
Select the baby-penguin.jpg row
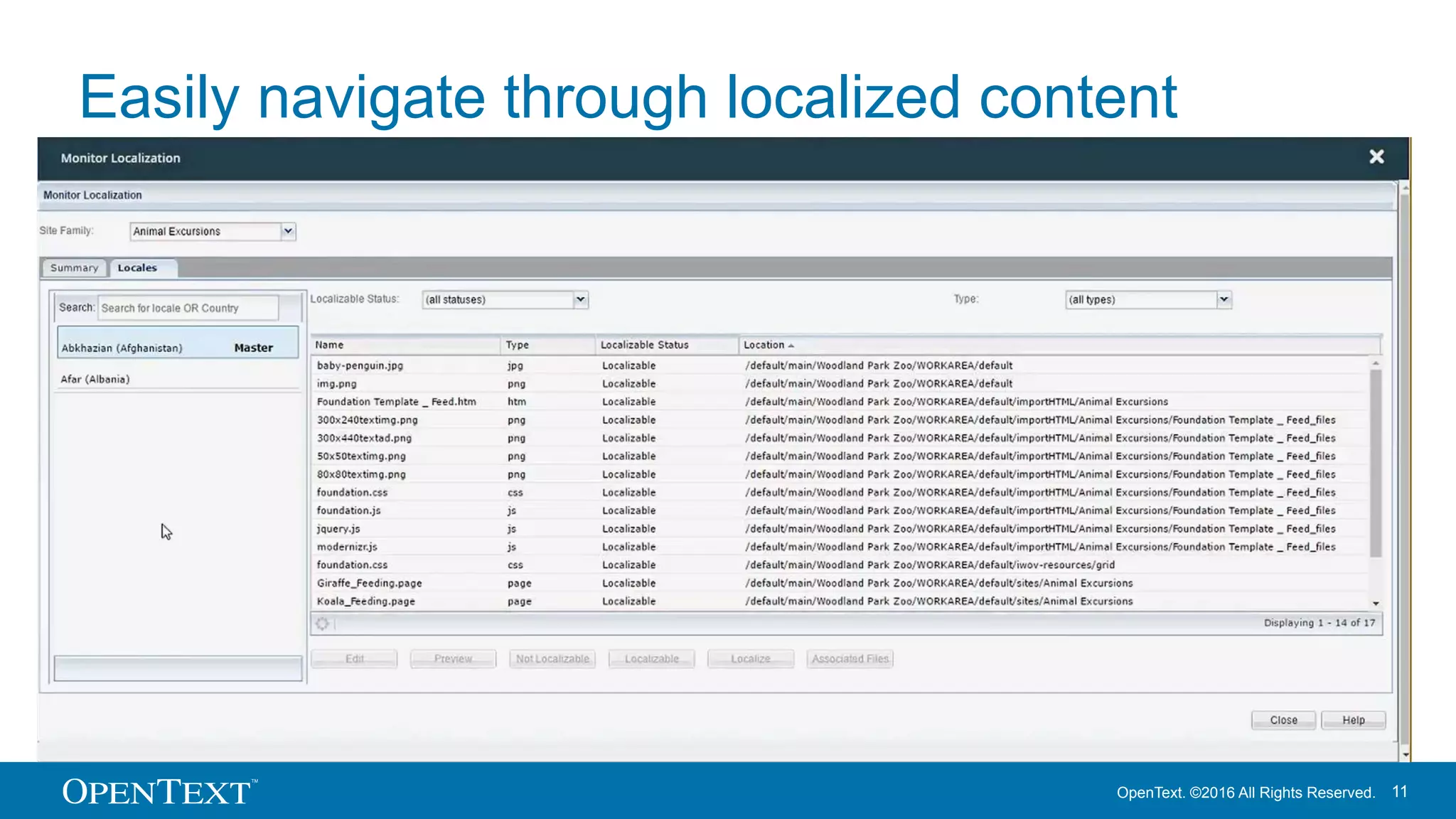(x=360, y=365)
